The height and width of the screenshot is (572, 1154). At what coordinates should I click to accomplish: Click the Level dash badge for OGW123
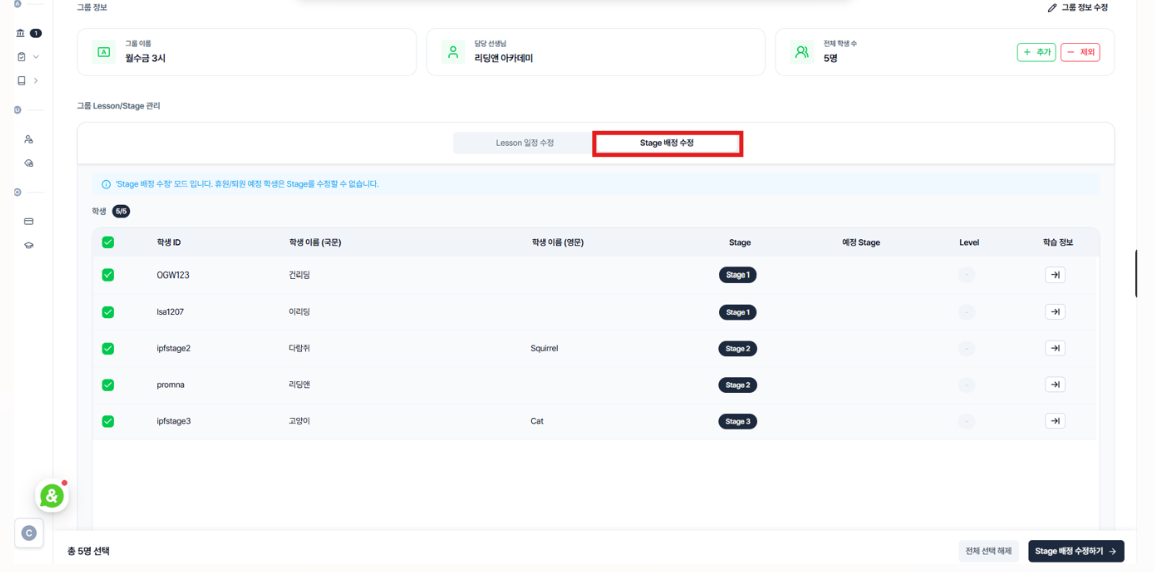(966, 275)
